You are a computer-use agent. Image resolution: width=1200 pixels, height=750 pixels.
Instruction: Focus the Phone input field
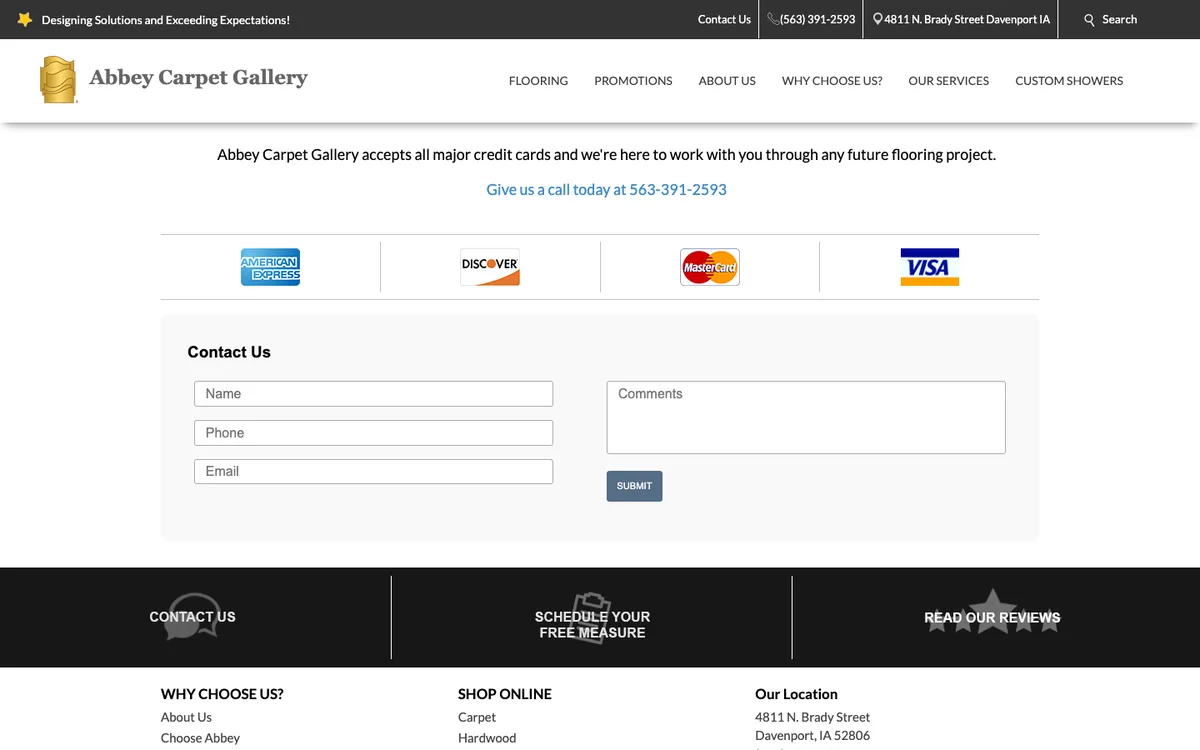click(x=373, y=433)
